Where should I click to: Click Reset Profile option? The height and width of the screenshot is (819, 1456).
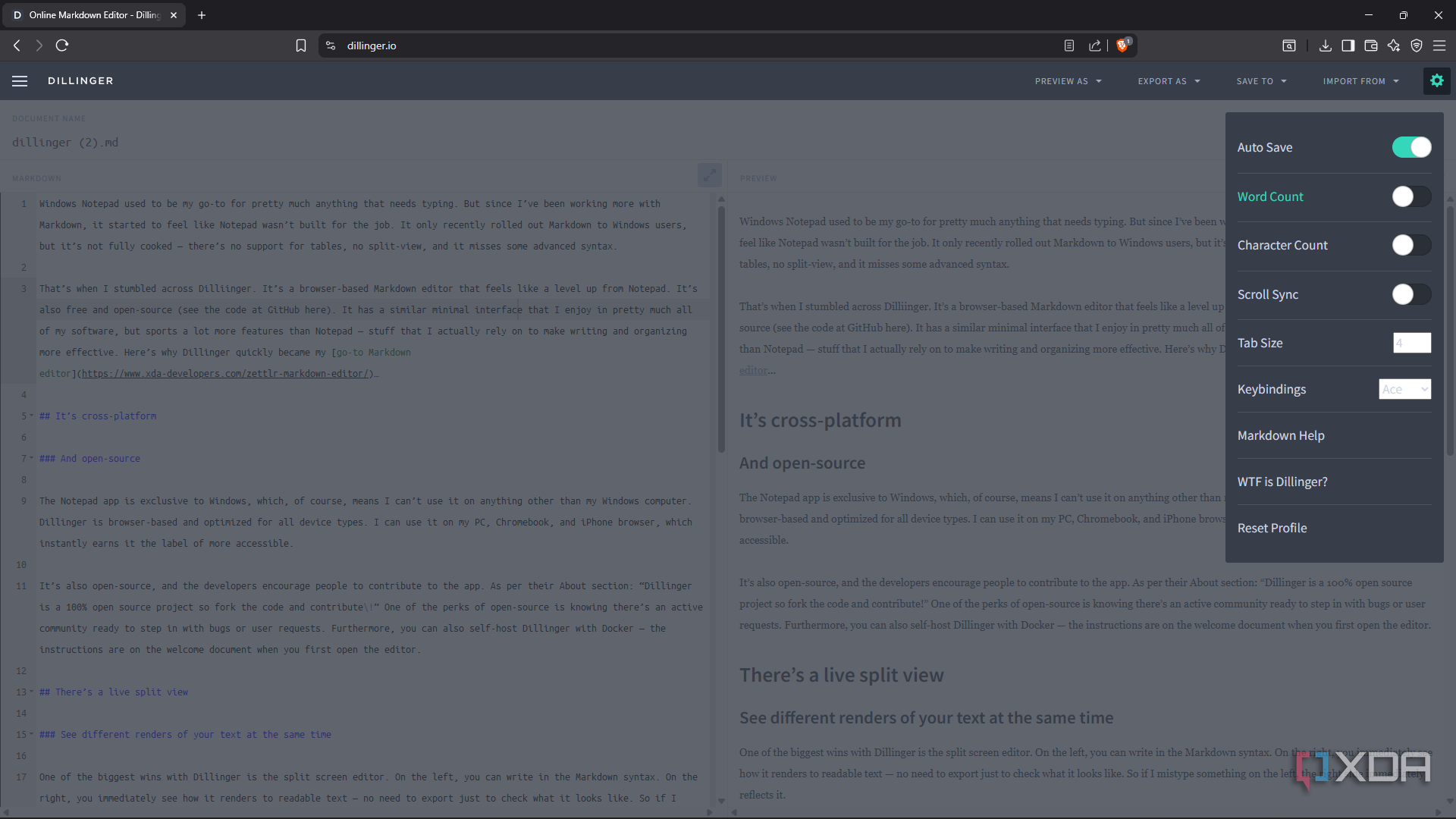point(1272,528)
